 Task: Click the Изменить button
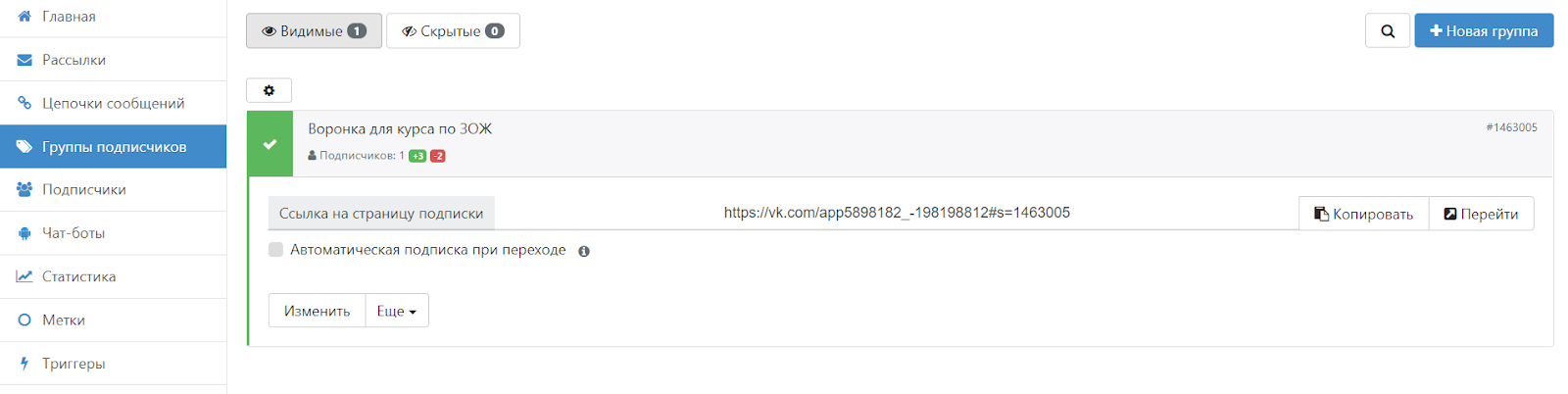coord(317,311)
